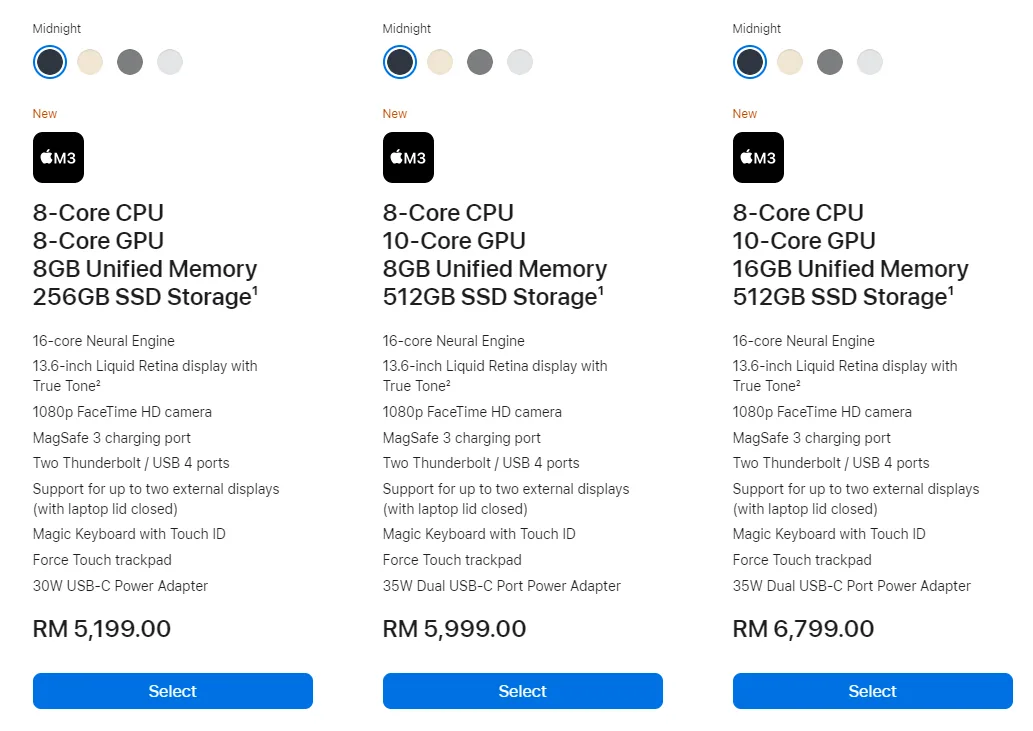Pick Space Grey color for the 256GB model

click(x=130, y=62)
